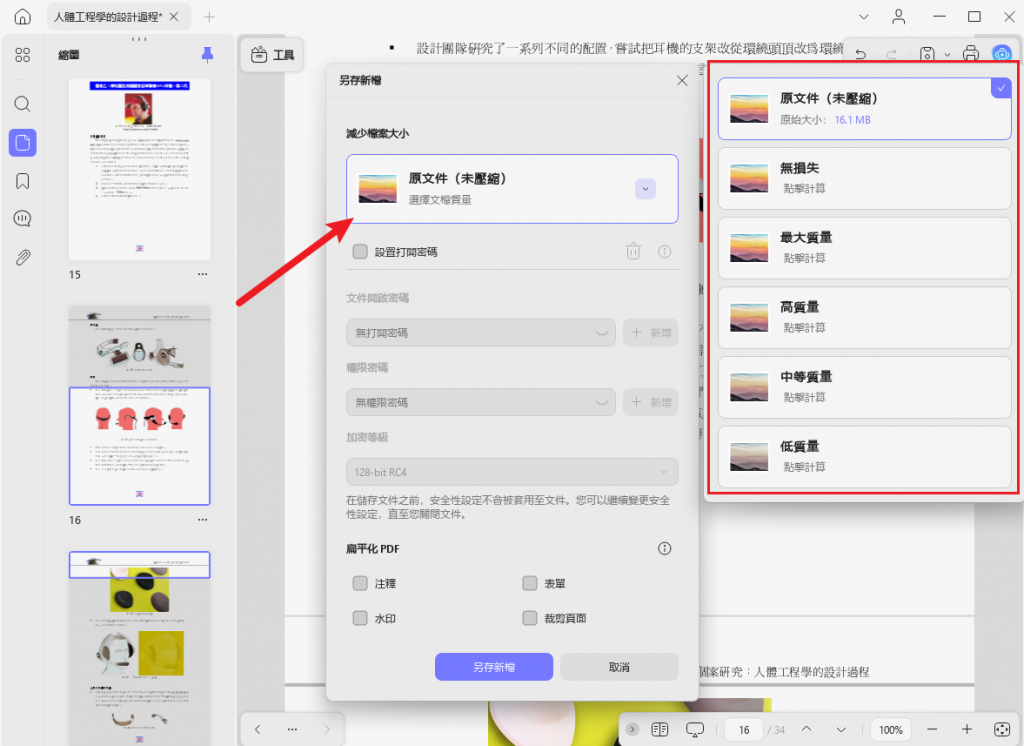Expand the file quality dropdown arrow
Image resolution: width=1024 pixels, height=746 pixels.
click(645, 189)
